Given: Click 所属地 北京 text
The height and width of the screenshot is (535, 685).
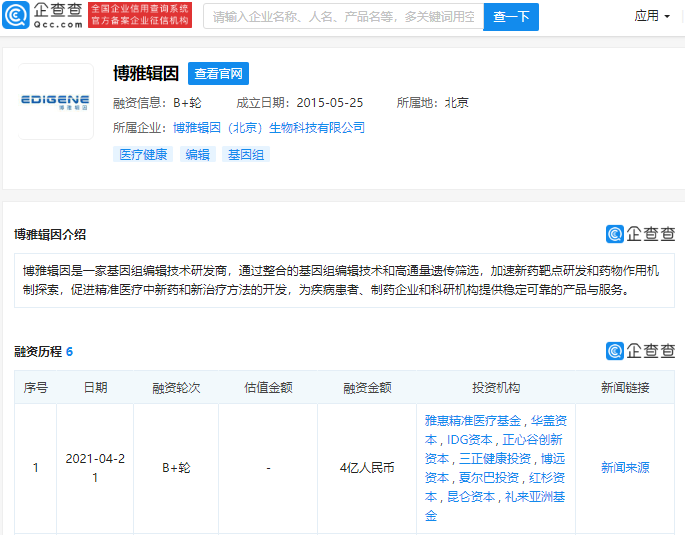Looking at the screenshot, I should [x=432, y=103].
